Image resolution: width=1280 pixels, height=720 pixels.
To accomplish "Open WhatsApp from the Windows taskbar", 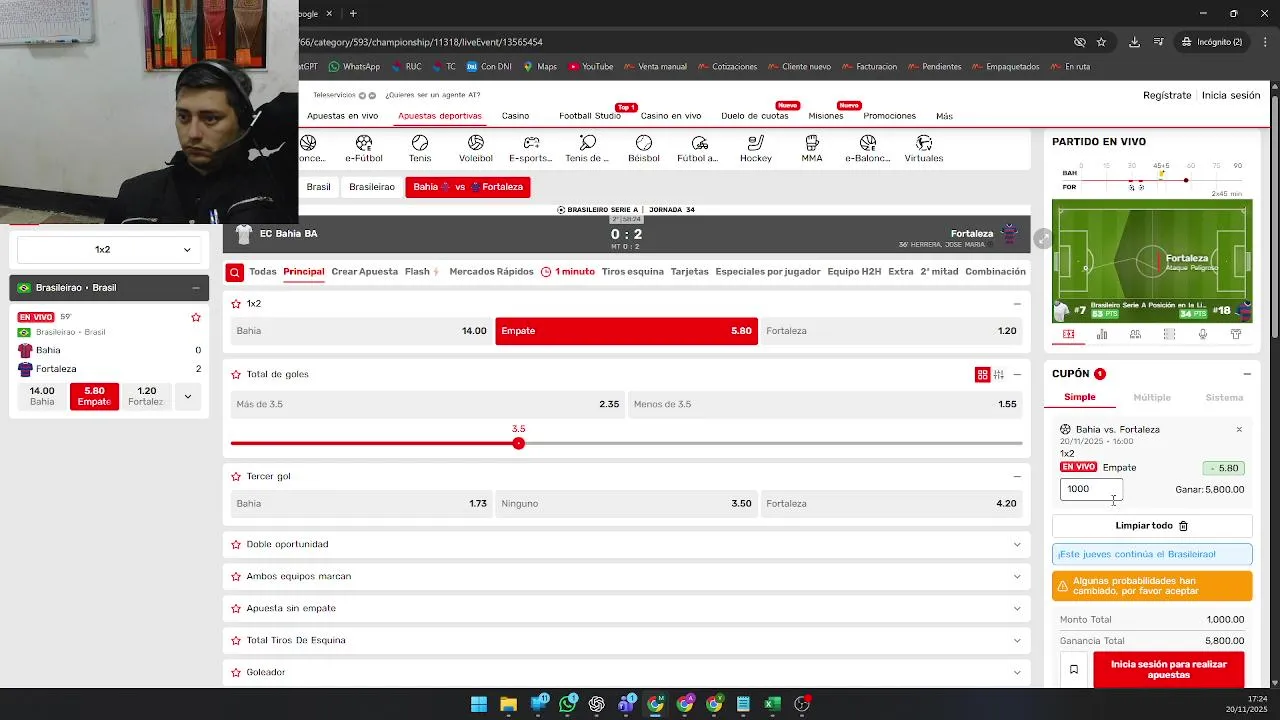I will [568, 704].
